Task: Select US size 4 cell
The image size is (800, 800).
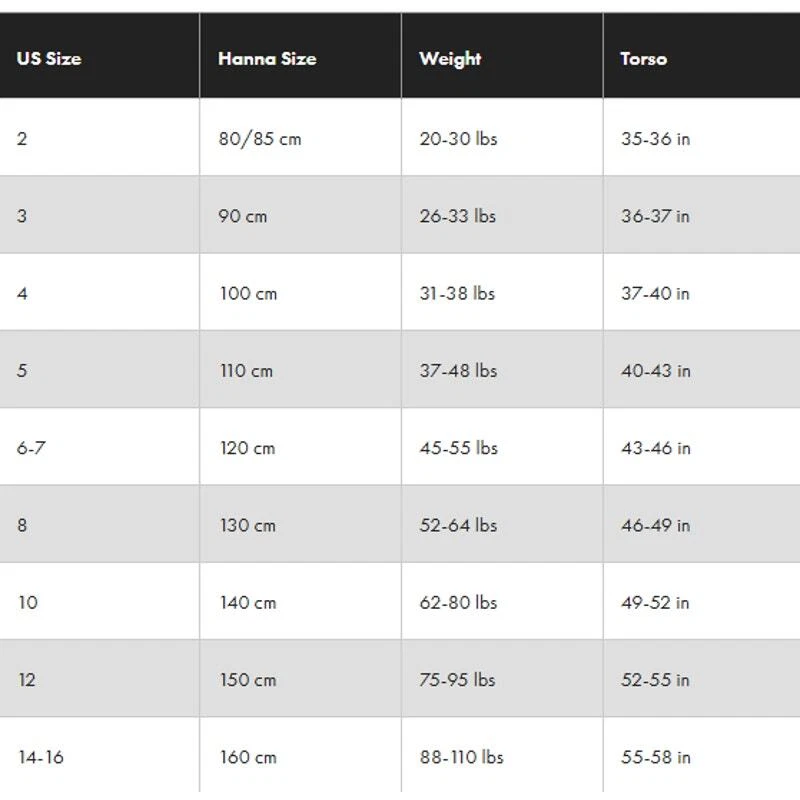Action: coord(22,294)
